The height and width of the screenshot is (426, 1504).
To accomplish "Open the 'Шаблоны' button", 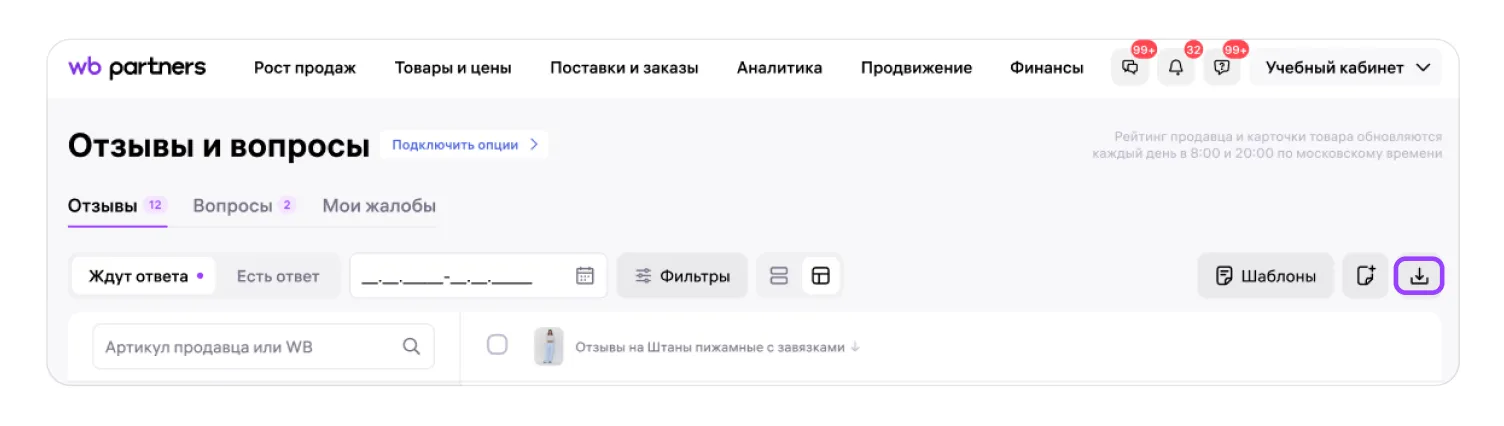I will pos(1265,276).
